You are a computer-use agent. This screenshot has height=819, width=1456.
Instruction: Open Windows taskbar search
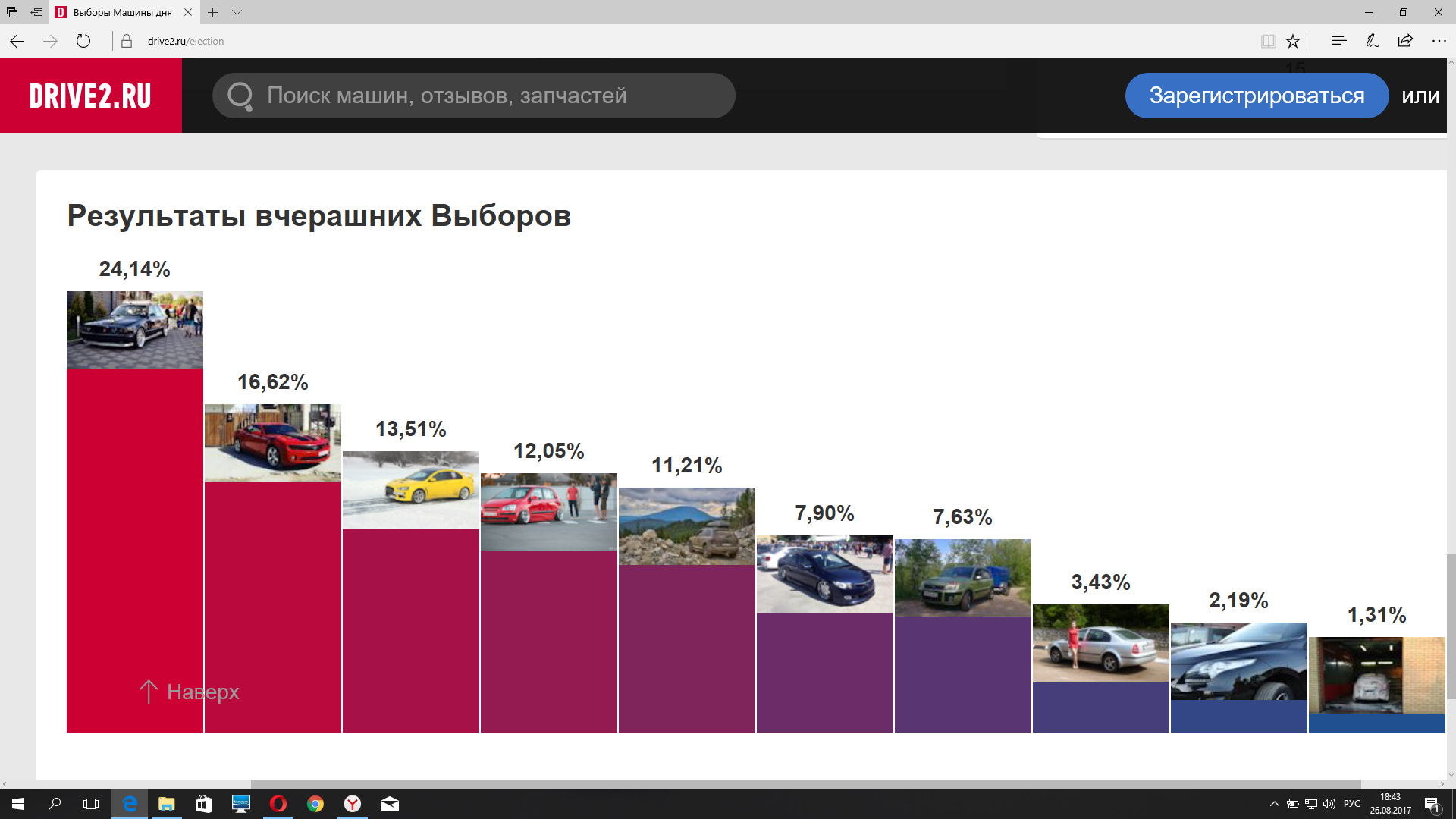tap(55, 804)
